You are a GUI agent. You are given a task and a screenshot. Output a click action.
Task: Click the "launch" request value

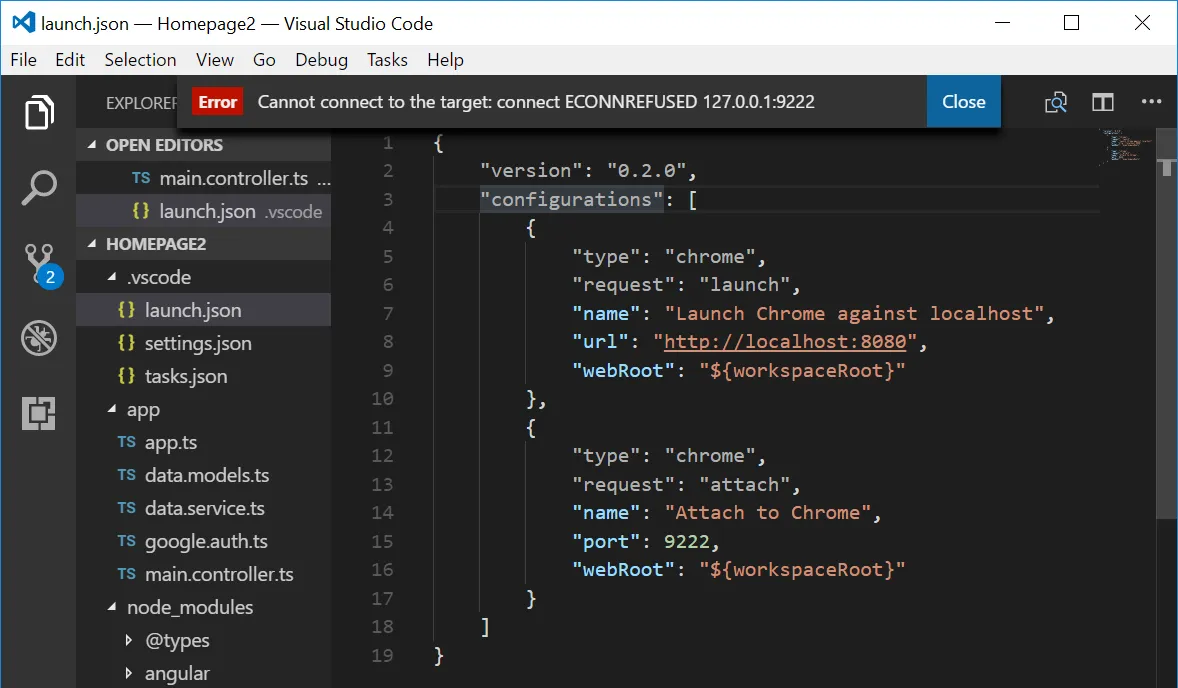pos(745,285)
